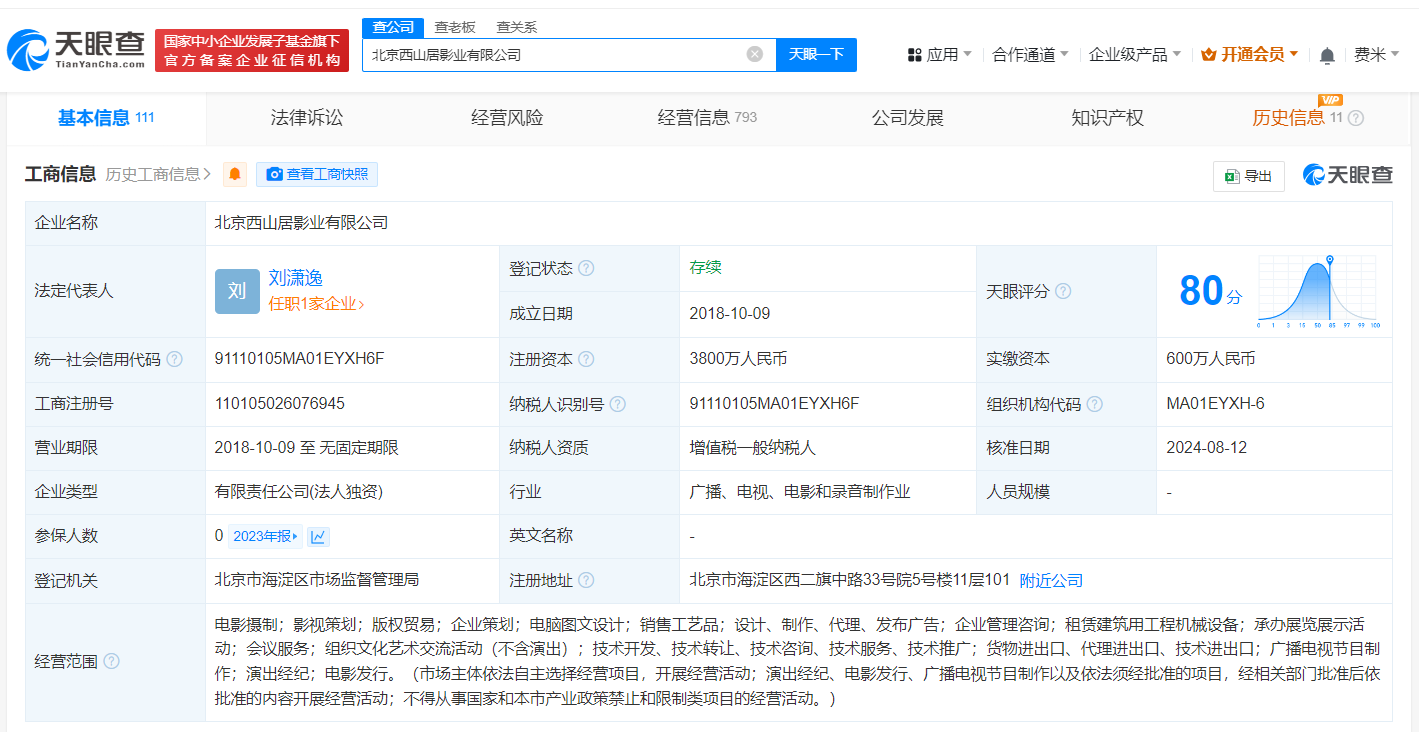Image resolution: width=1419 pixels, height=732 pixels.
Task: Click the orange bell icon beside 工商信息
Action: [234, 174]
